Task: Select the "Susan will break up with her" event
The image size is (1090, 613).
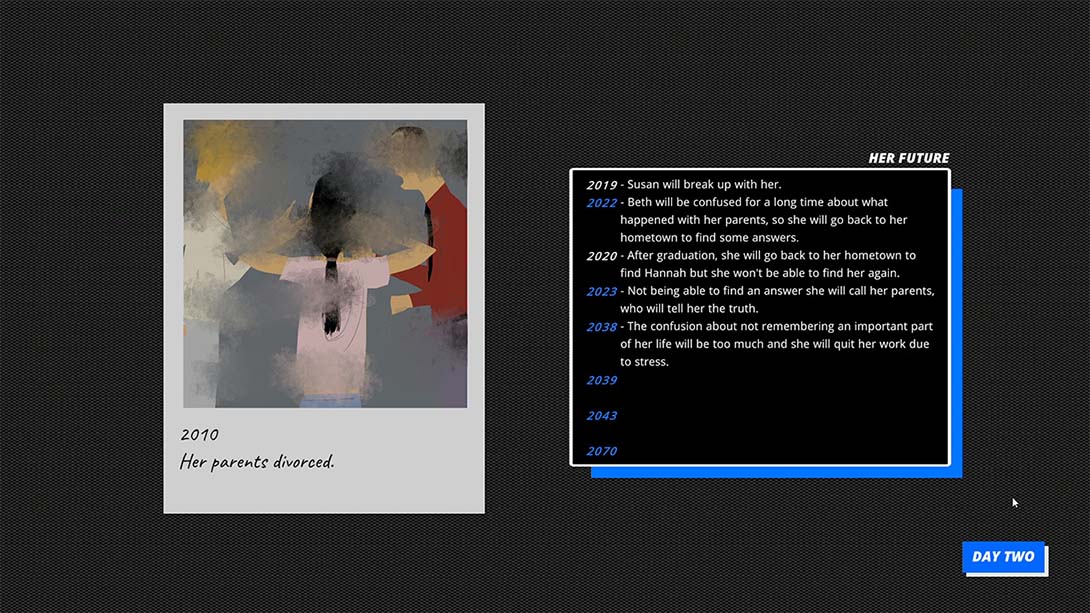Action: pos(704,185)
